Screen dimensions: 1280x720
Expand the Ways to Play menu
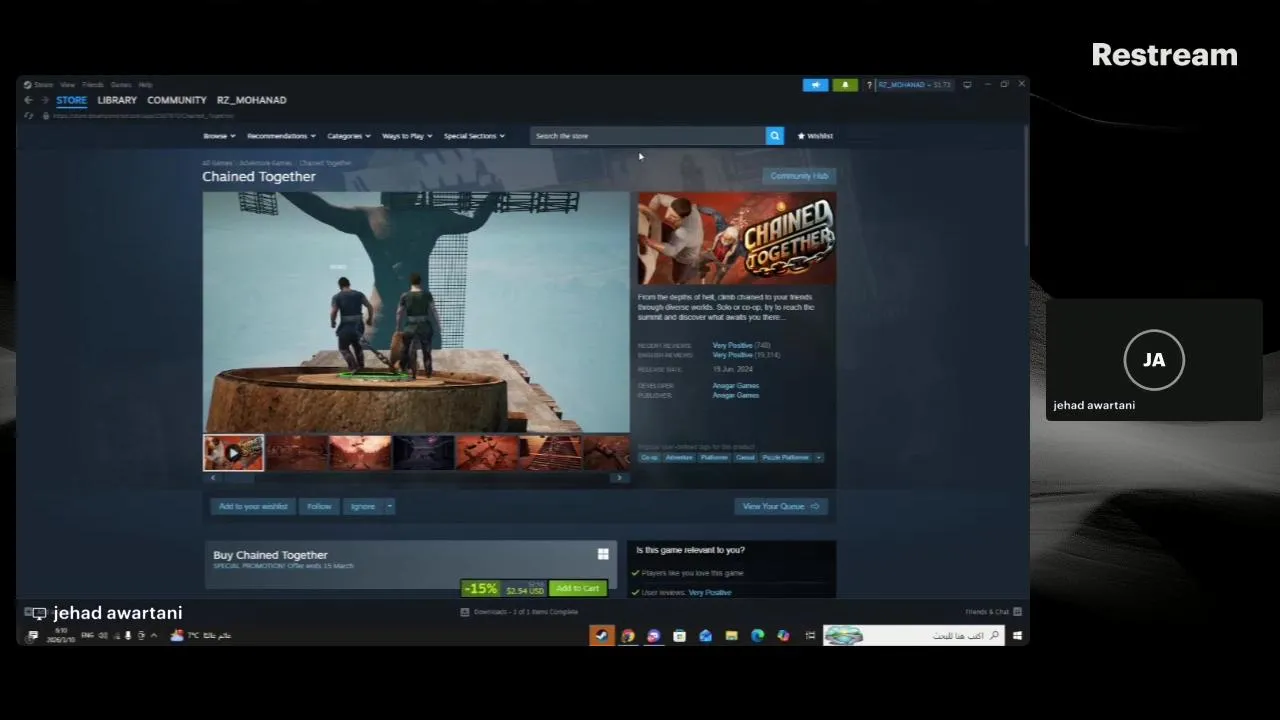coord(407,136)
